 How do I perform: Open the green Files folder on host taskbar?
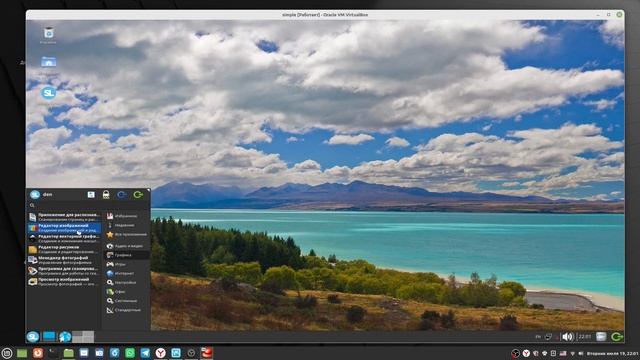pos(69,353)
